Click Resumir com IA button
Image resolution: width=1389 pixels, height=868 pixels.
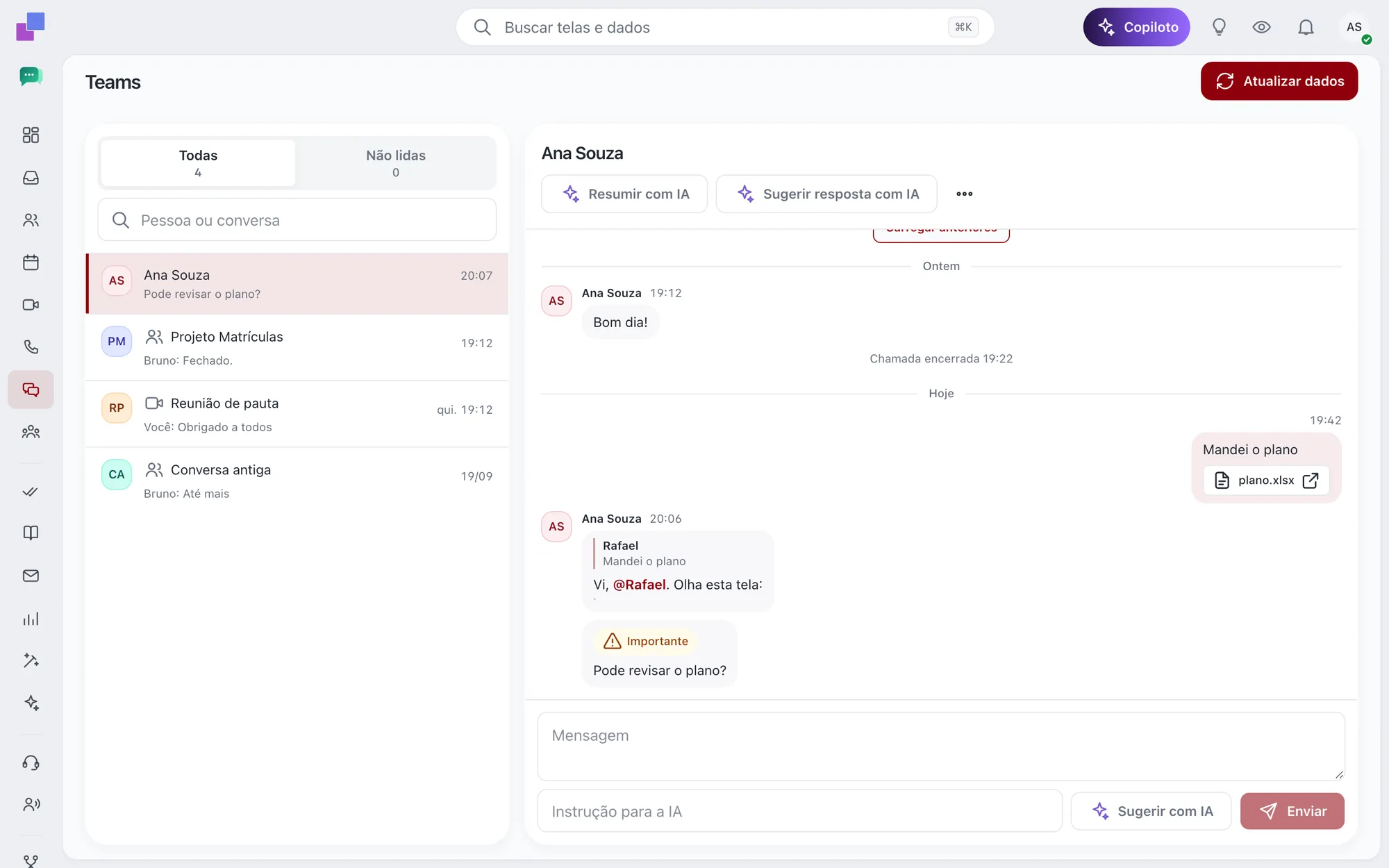(624, 194)
